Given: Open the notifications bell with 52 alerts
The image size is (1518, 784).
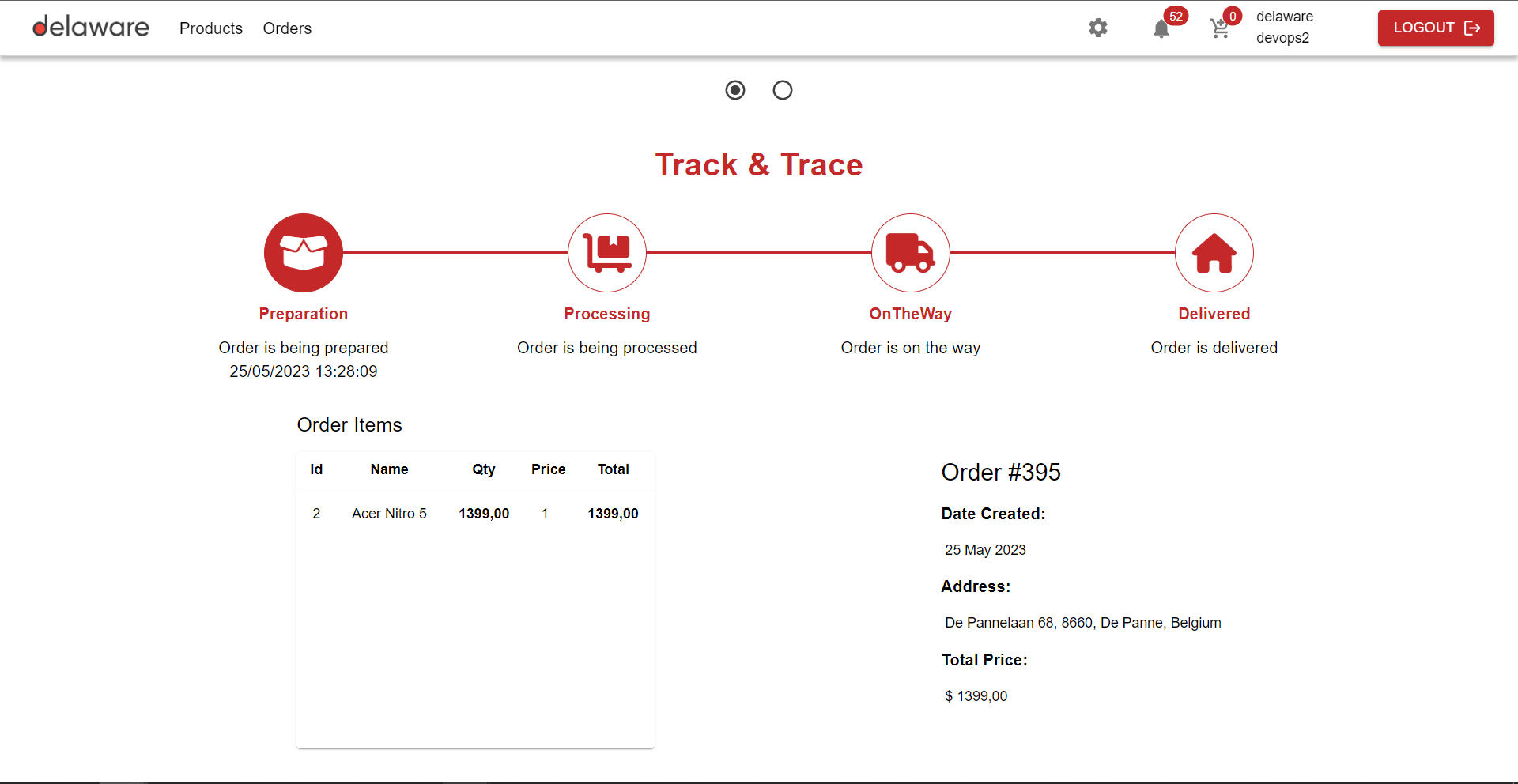Looking at the screenshot, I should click(1161, 29).
